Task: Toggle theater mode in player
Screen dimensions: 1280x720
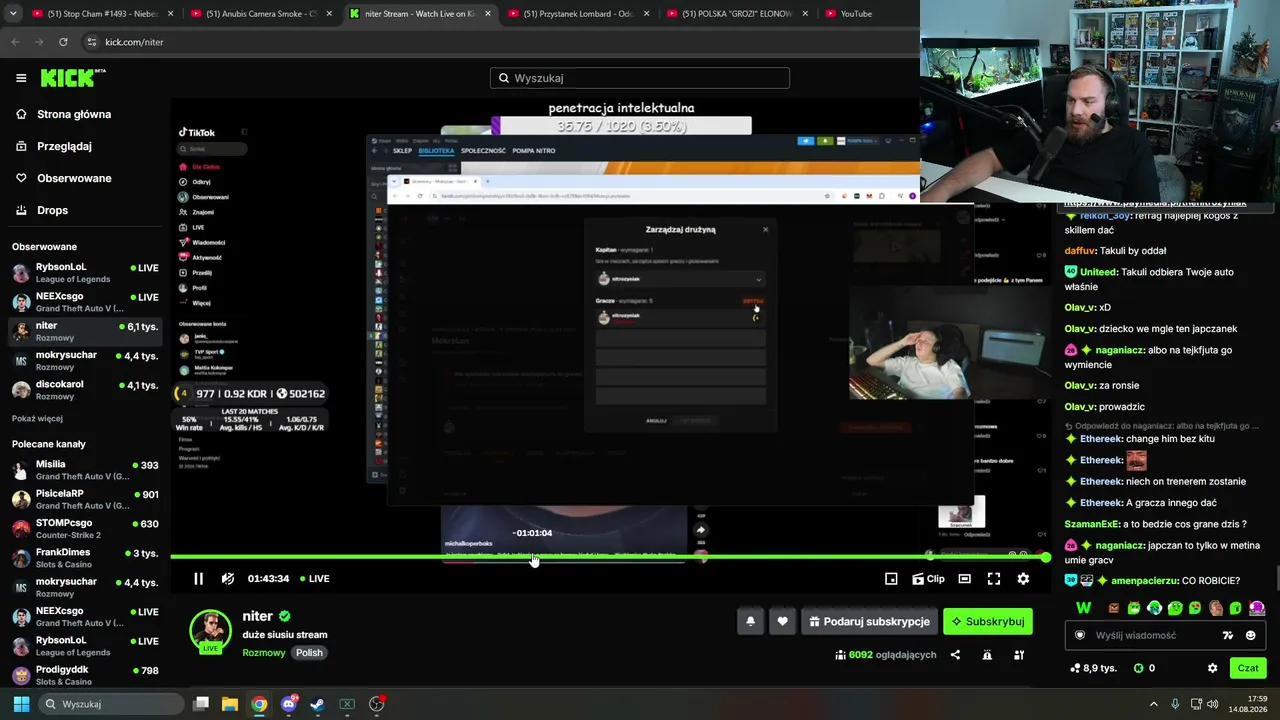Action: [x=964, y=579]
